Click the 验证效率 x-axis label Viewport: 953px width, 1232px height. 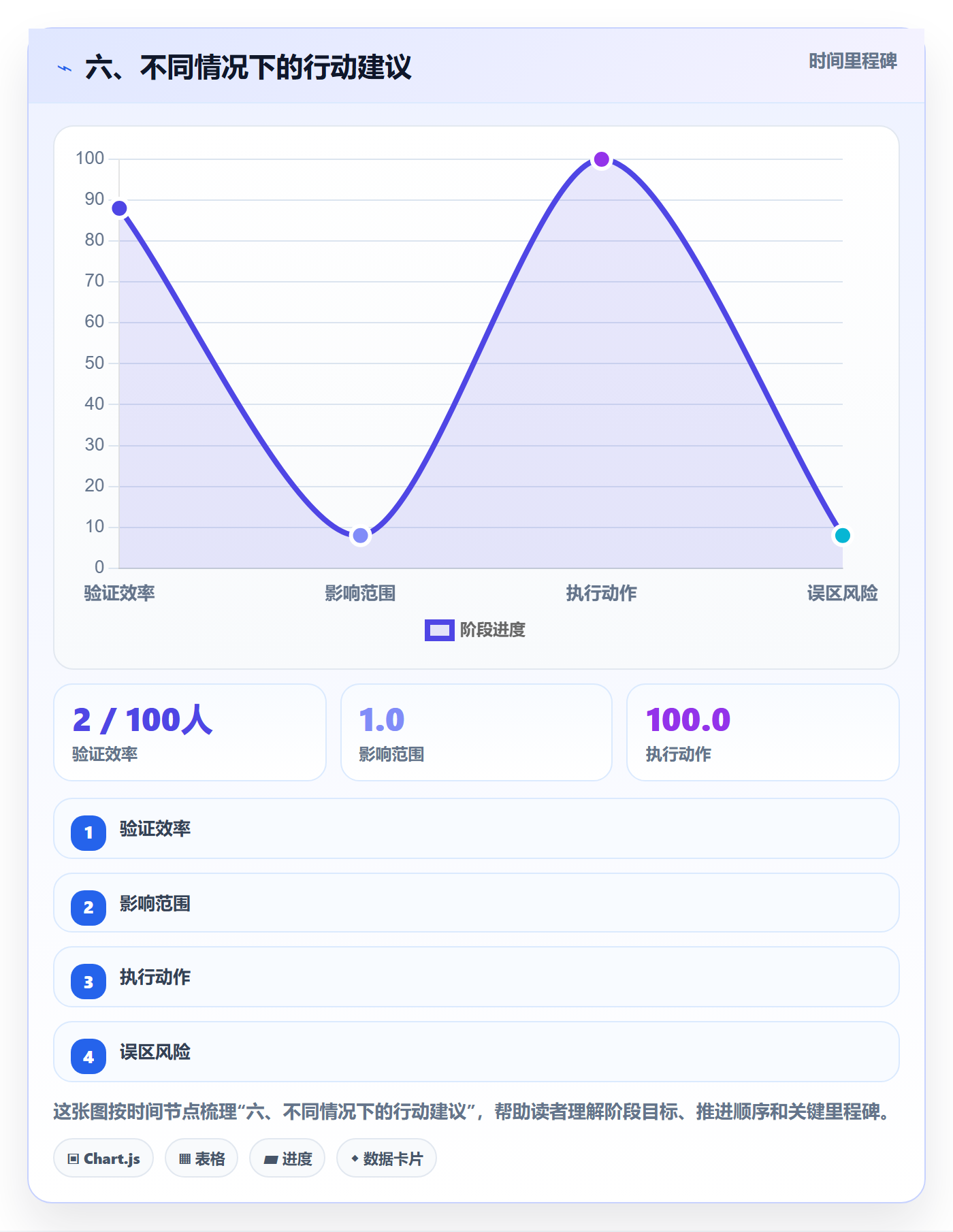(x=119, y=593)
